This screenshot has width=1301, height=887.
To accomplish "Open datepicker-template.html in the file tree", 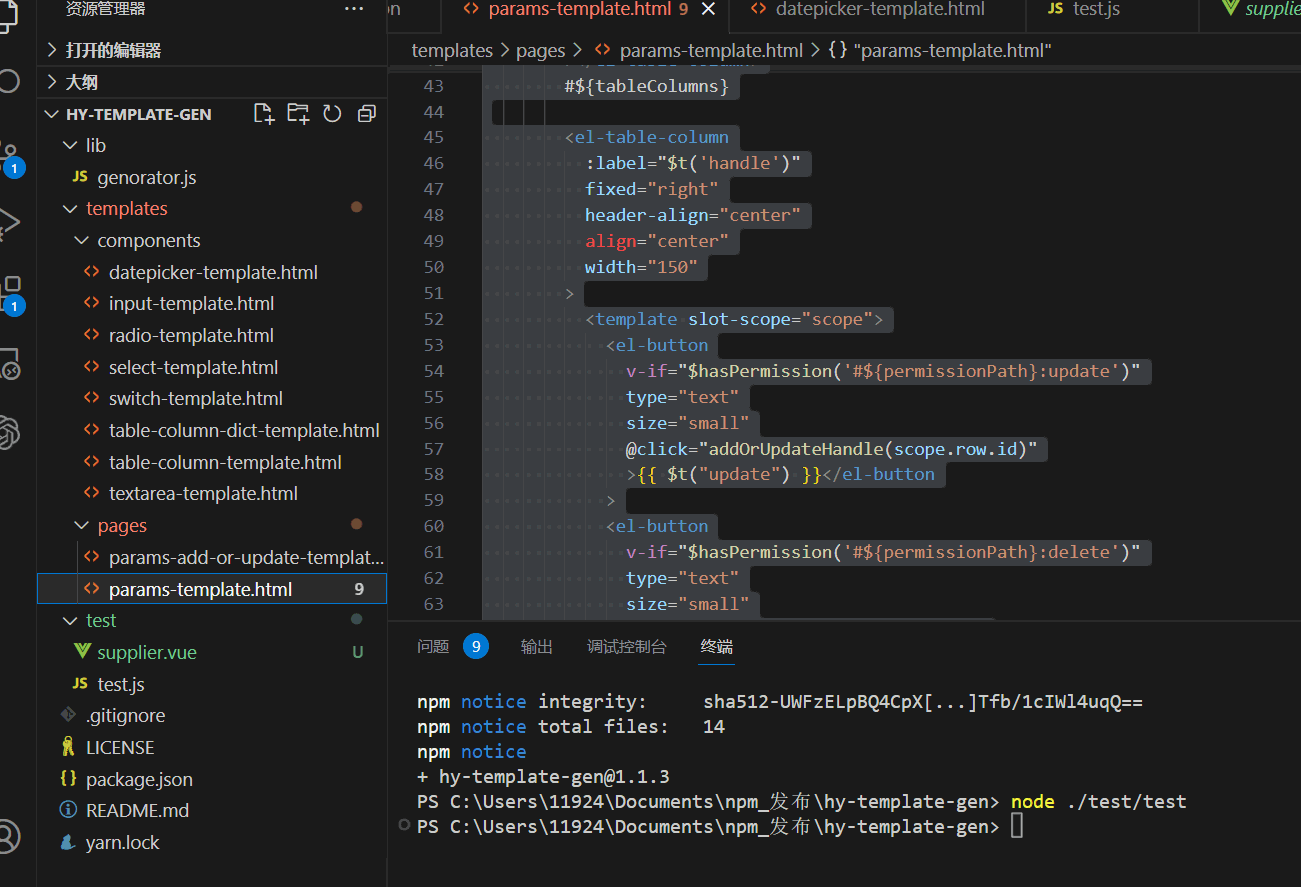I will pos(211,272).
